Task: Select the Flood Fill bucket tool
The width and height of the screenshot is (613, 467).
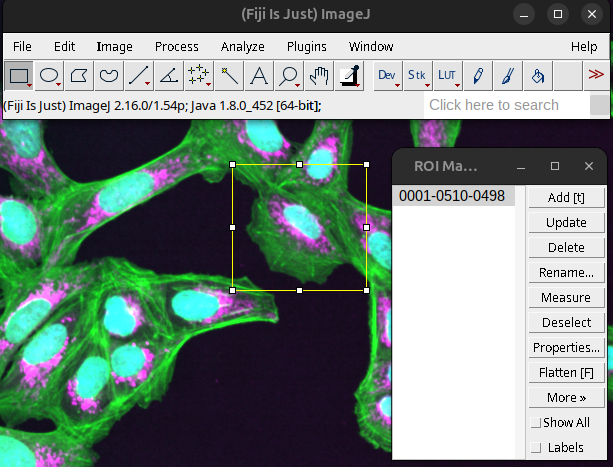Action: coord(538,75)
